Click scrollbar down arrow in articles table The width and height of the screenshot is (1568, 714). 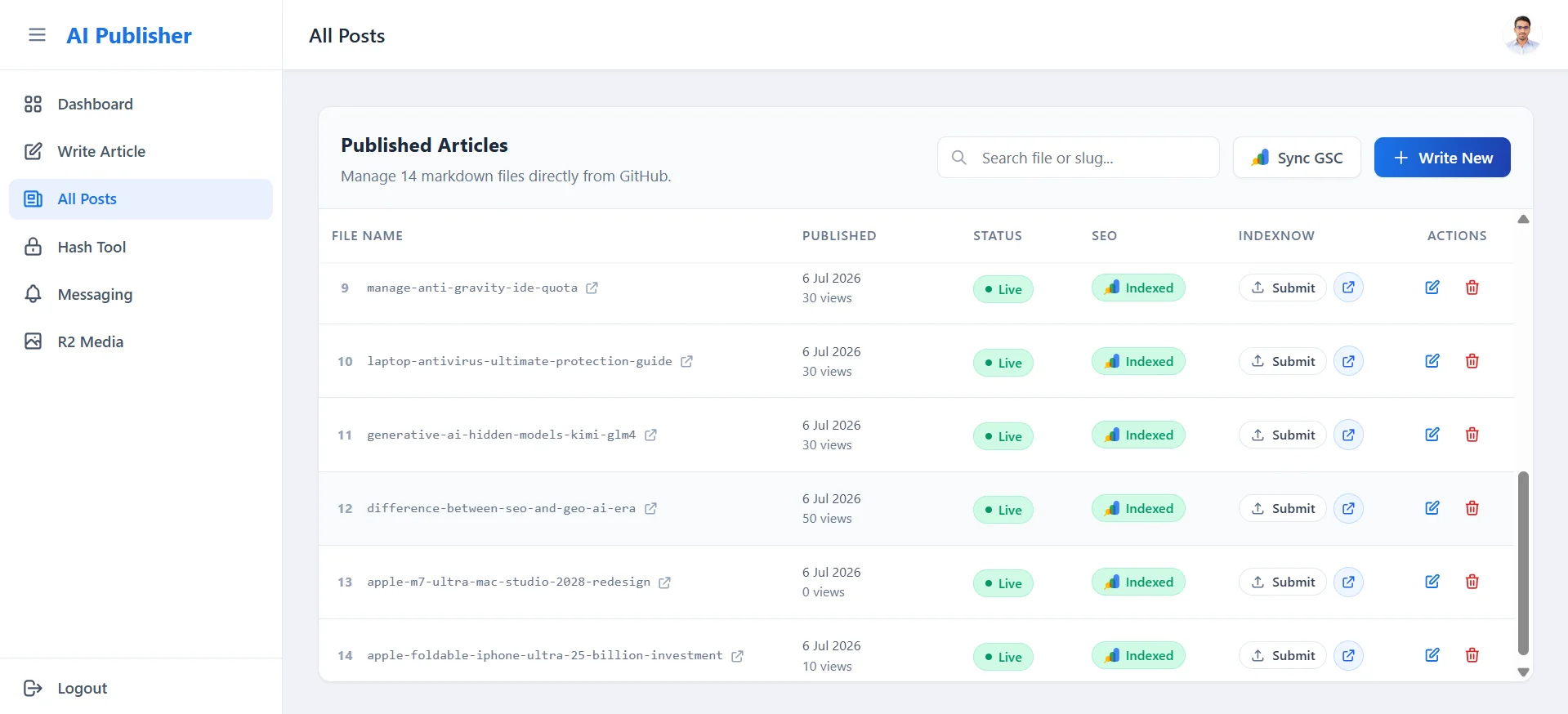(x=1523, y=672)
